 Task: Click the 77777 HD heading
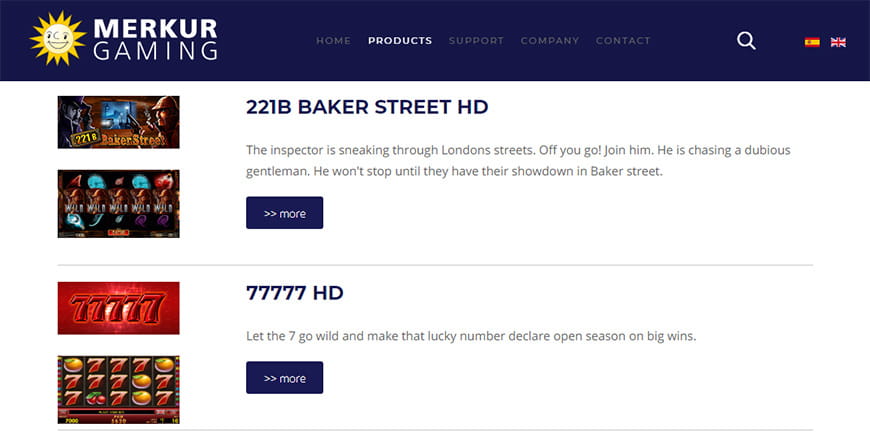[294, 293]
